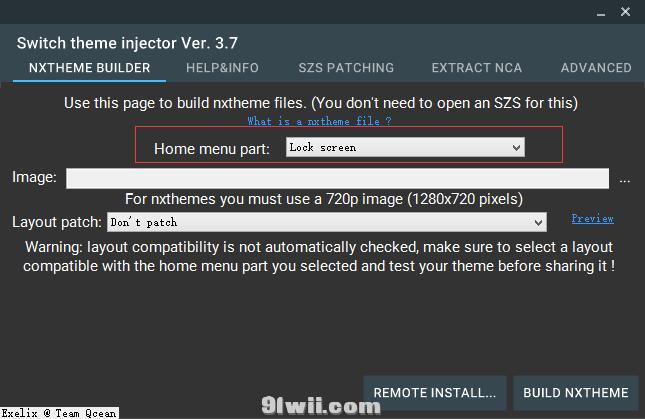Click the REMOTE INSTALL... button

[x=435, y=393]
